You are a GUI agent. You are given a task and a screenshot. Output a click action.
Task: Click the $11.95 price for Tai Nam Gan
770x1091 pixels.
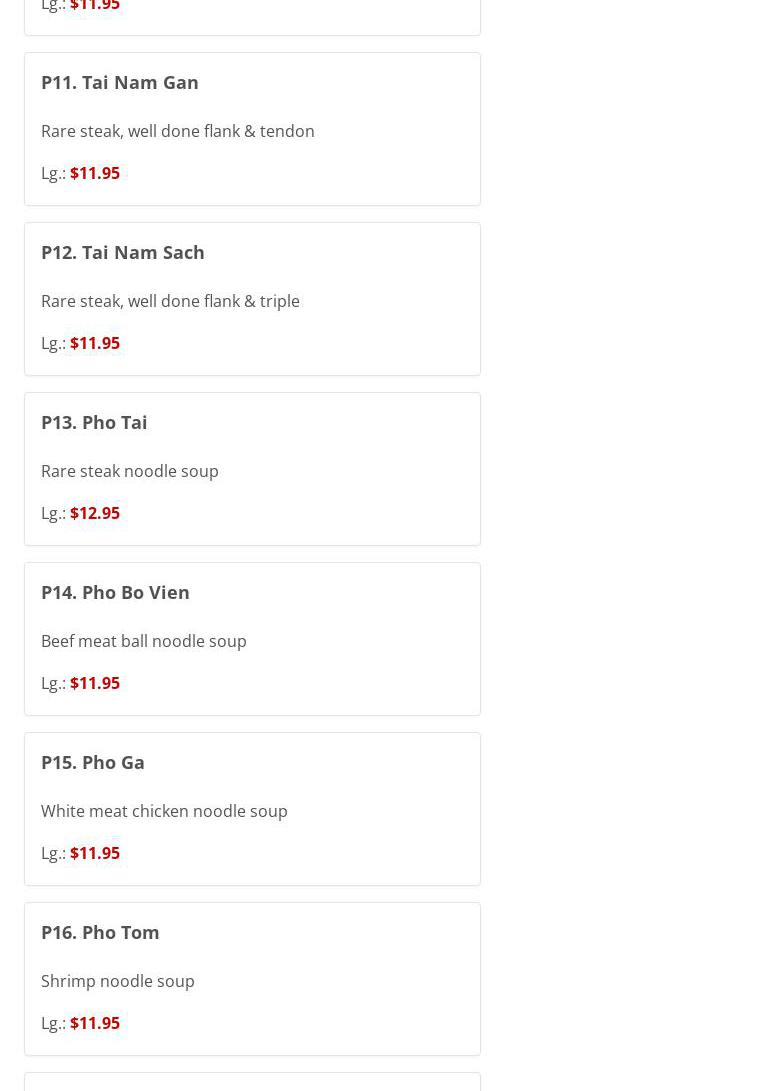(x=95, y=173)
